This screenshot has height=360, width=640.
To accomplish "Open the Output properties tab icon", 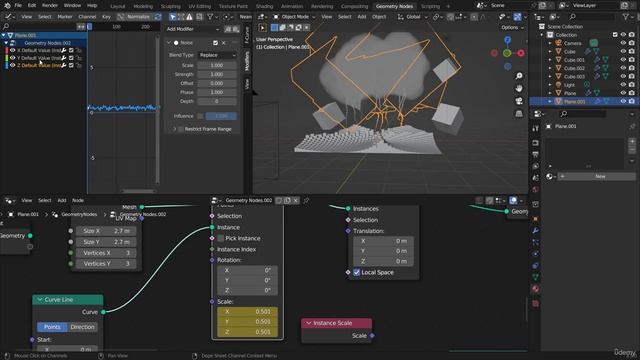I will [536, 154].
